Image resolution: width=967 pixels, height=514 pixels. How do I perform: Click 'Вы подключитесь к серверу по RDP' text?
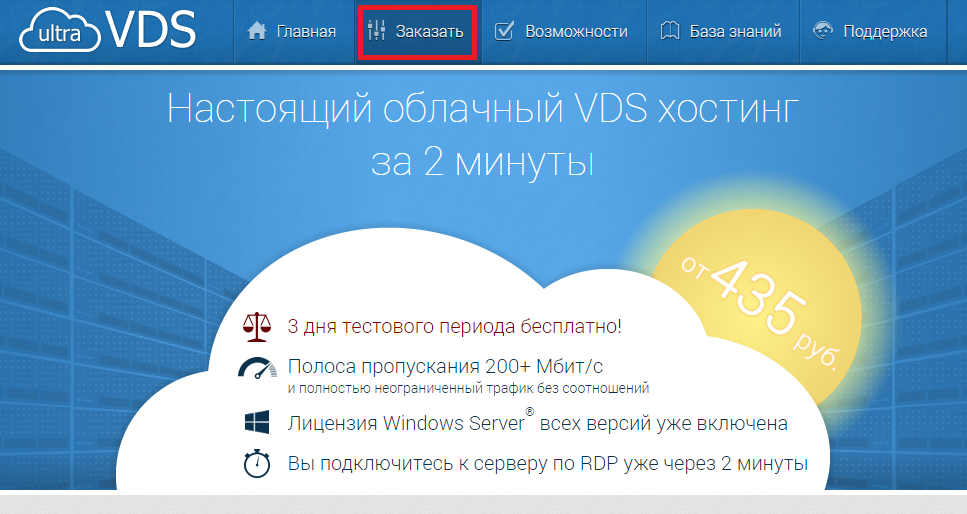pyautogui.click(x=453, y=463)
